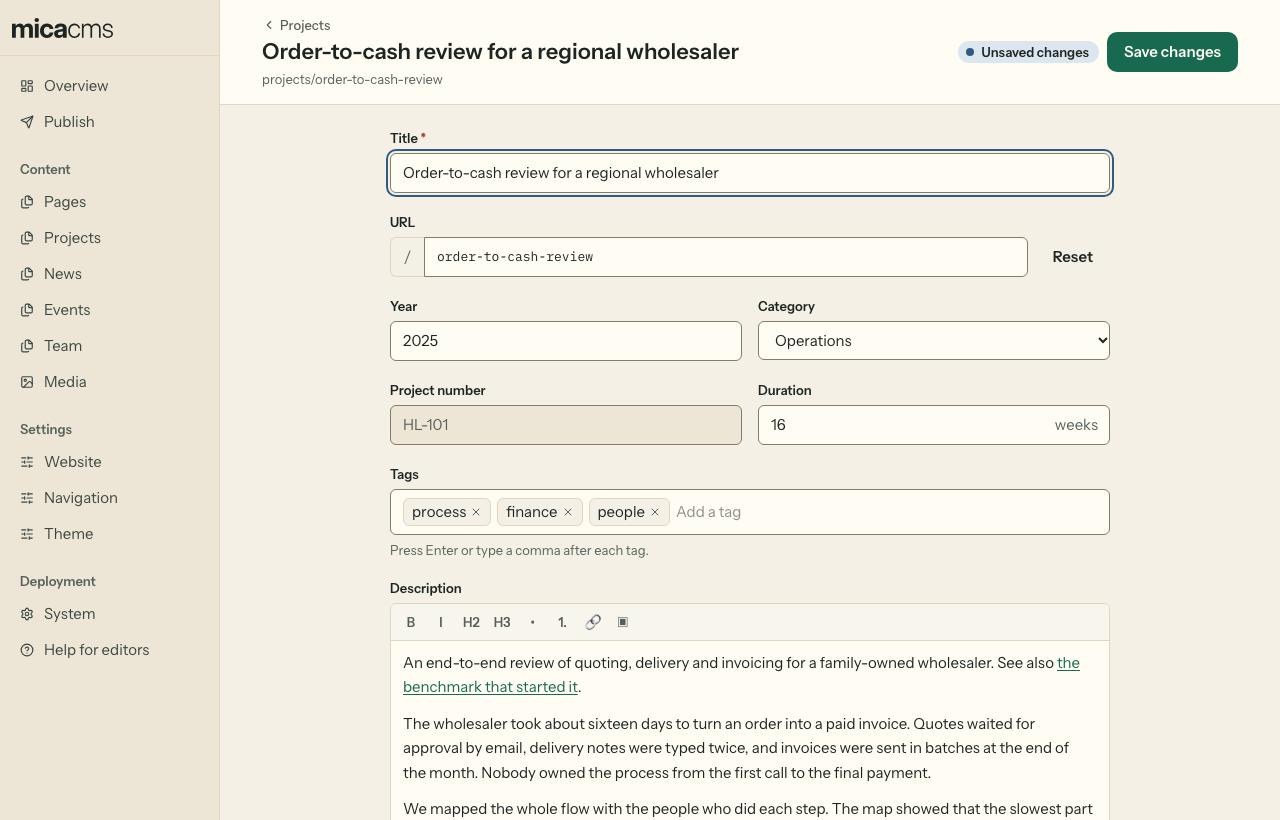Viewport: 1280px width, 820px height.
Task: Open Navigation settings
Action: pos(110,498)
